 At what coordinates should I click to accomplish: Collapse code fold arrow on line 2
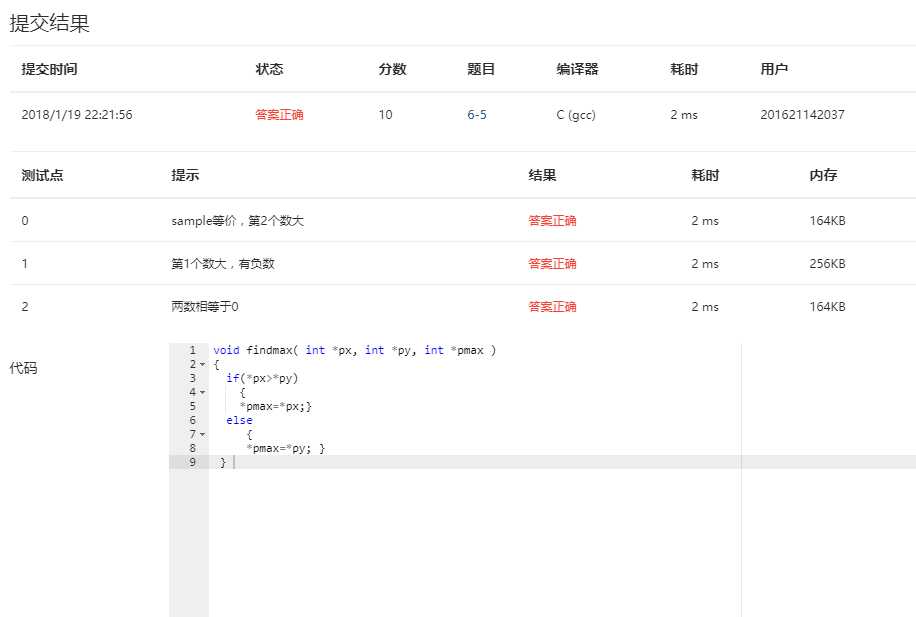coord(203,365)
